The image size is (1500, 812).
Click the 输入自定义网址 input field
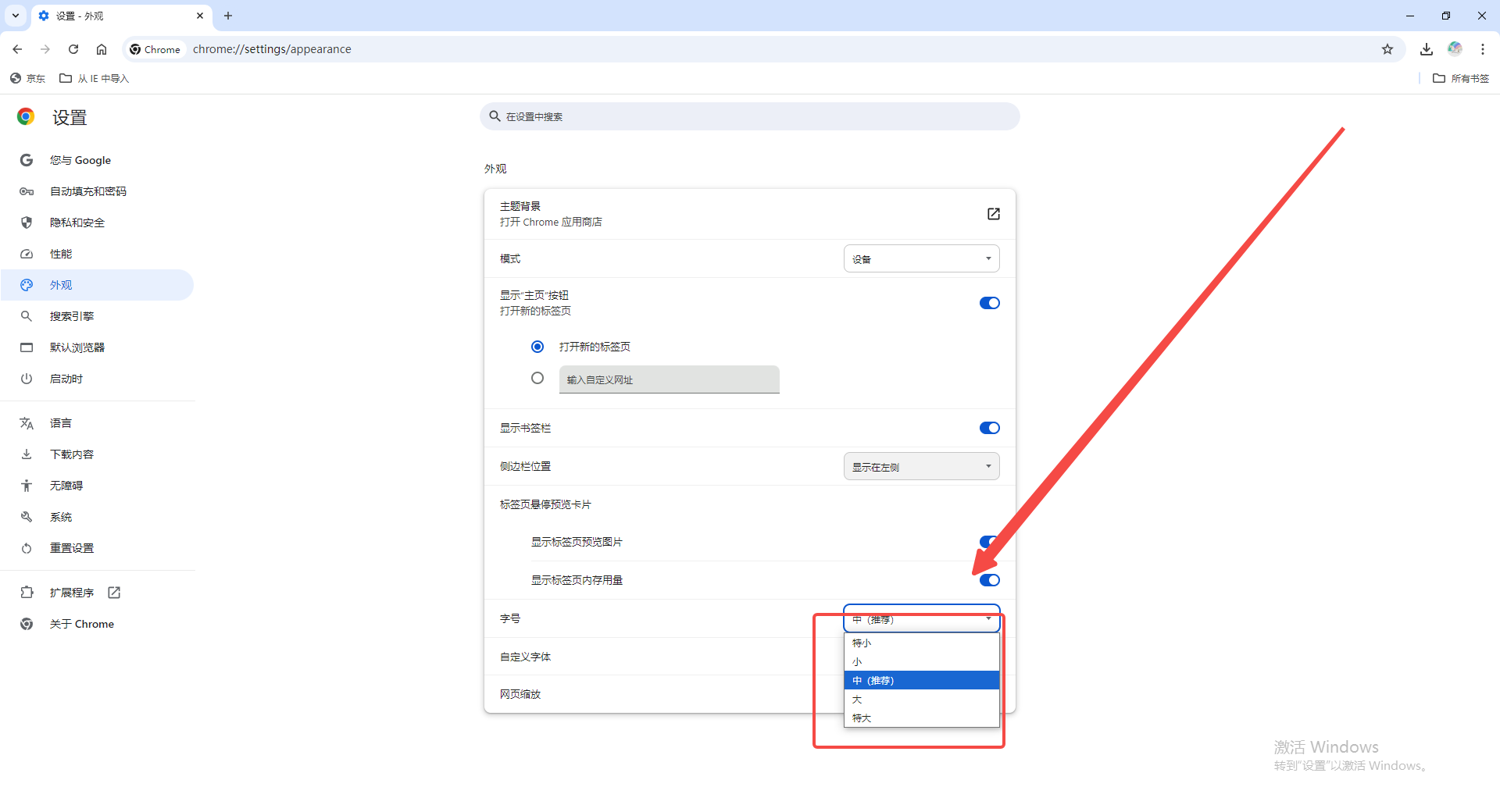tap(670, 379)
